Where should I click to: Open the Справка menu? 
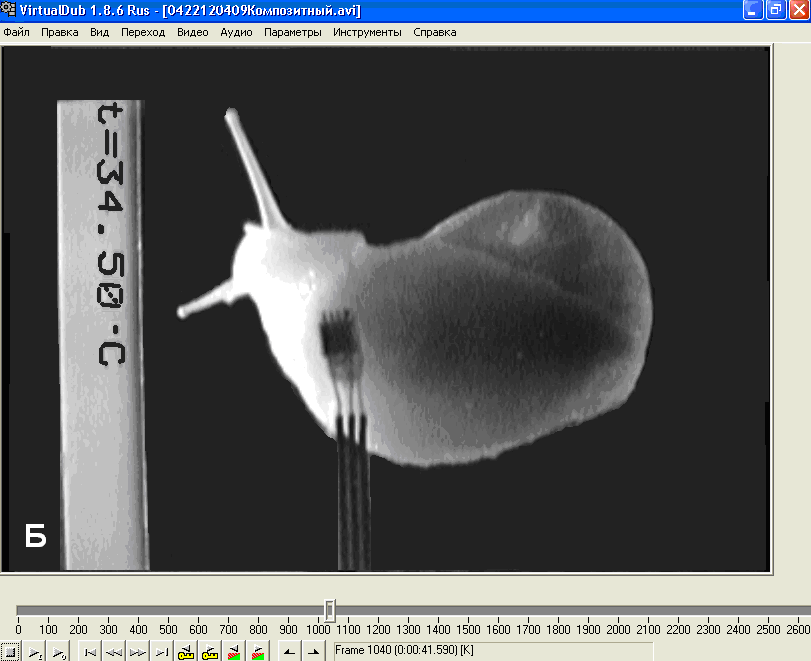tap(434, 32)
